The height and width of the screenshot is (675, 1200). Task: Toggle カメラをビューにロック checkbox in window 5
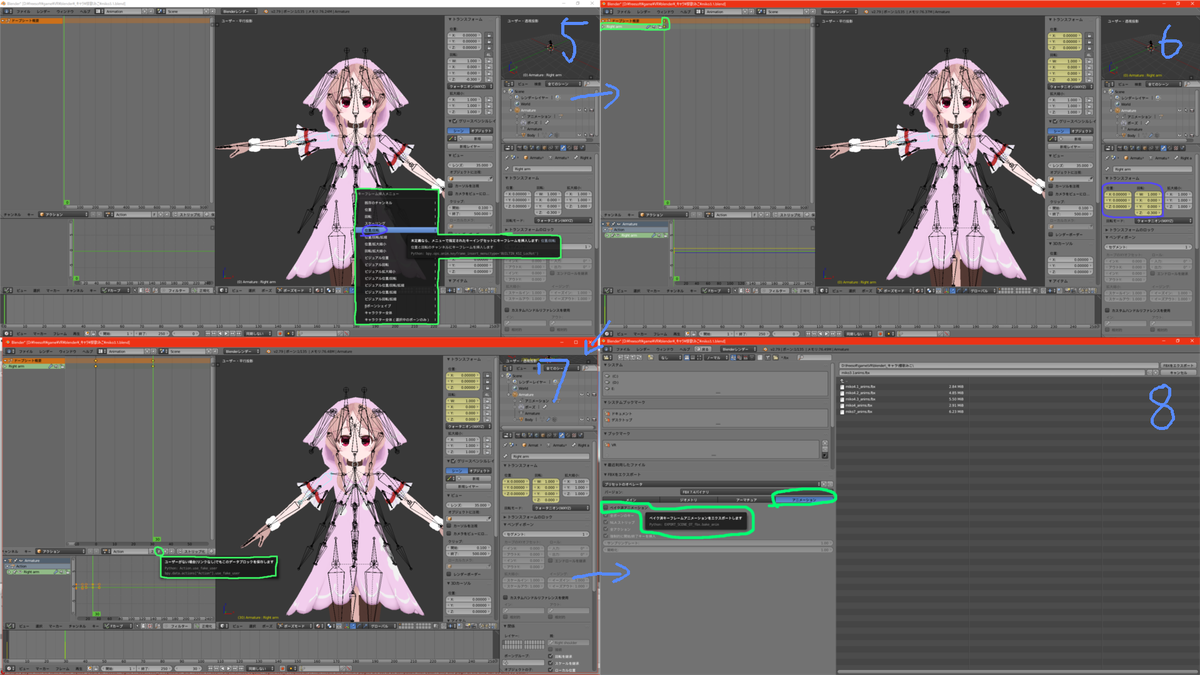451,193
